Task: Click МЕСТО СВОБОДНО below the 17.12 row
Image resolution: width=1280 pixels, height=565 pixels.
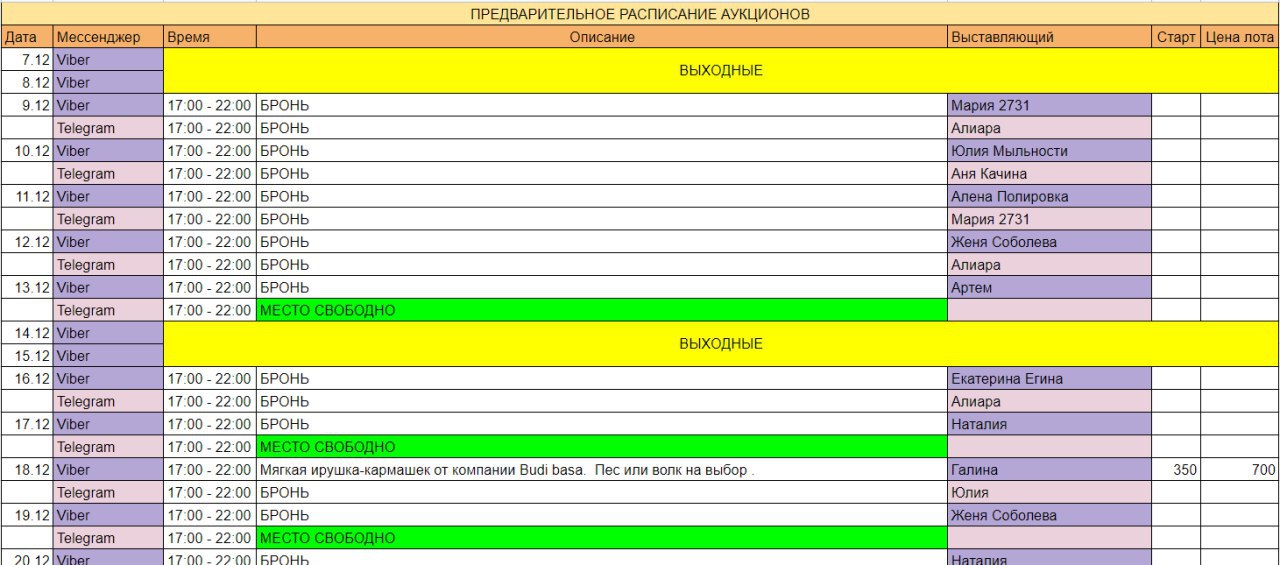Action: coord(602,447)
